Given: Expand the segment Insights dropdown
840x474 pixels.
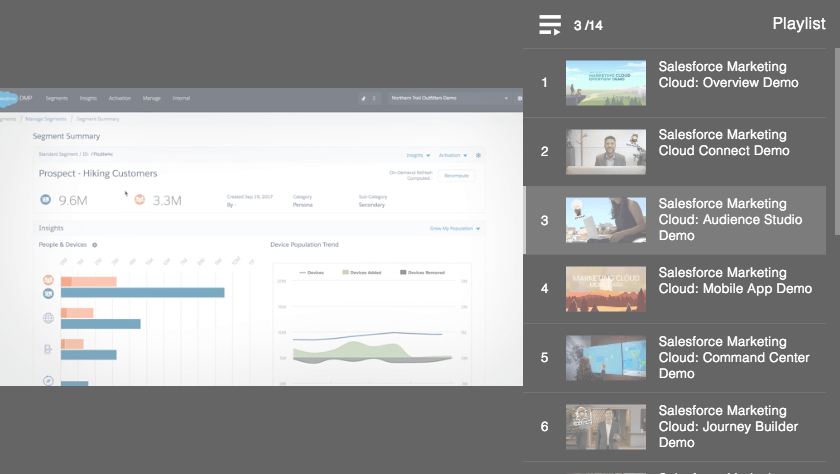Looking at the screenshot, I should [418, 155].
